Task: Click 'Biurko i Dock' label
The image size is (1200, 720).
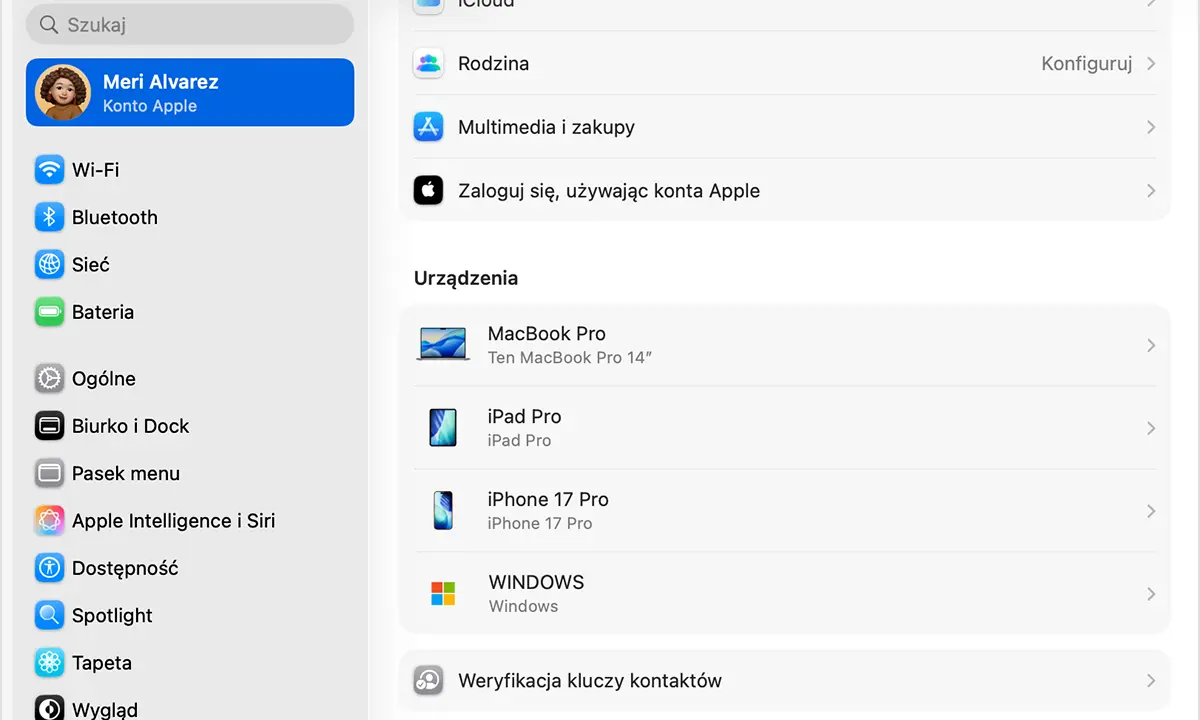Action: [x=131, y=426]
